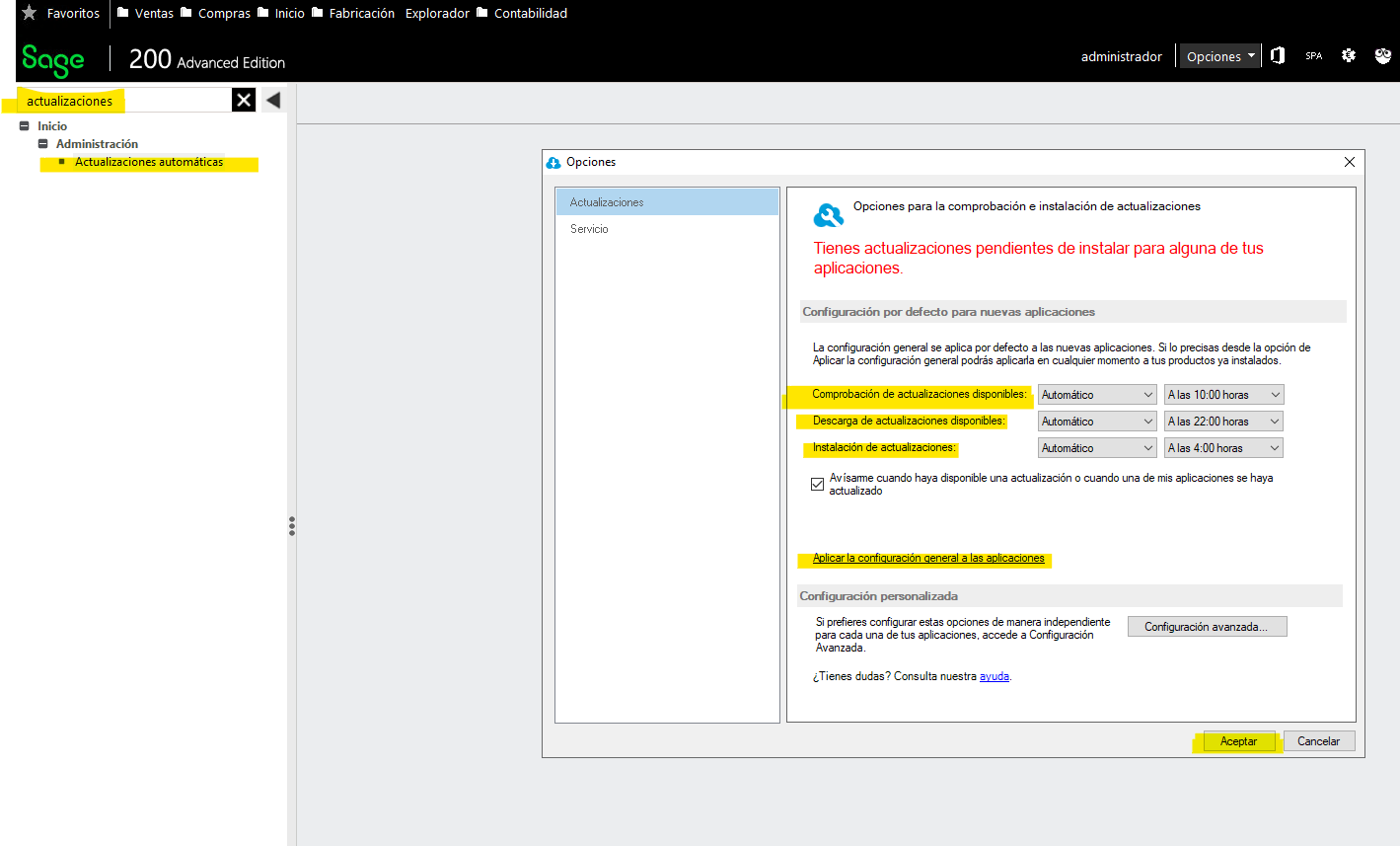This screenshot has height=846, width=1400.
Task: Click the cloud search icon in the updates panel
Action: click(x=828, y=215)
